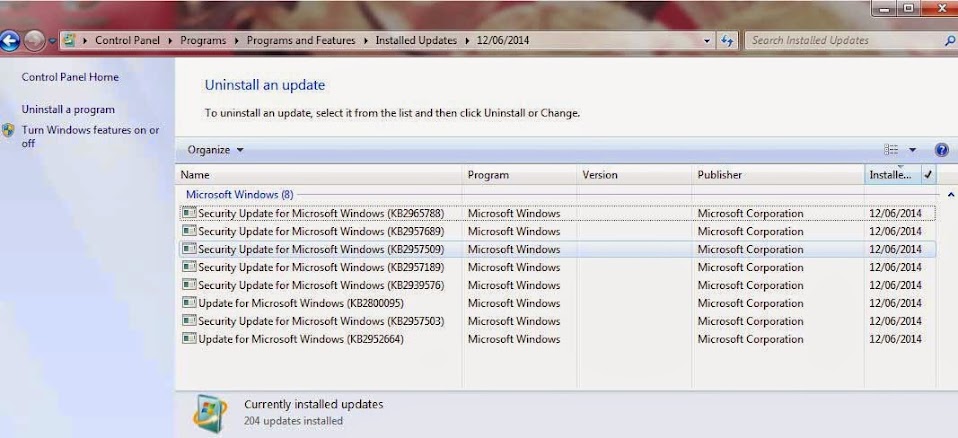Open the Organize menu
This screenshot has width=958, height=438.
pos(215,150)
